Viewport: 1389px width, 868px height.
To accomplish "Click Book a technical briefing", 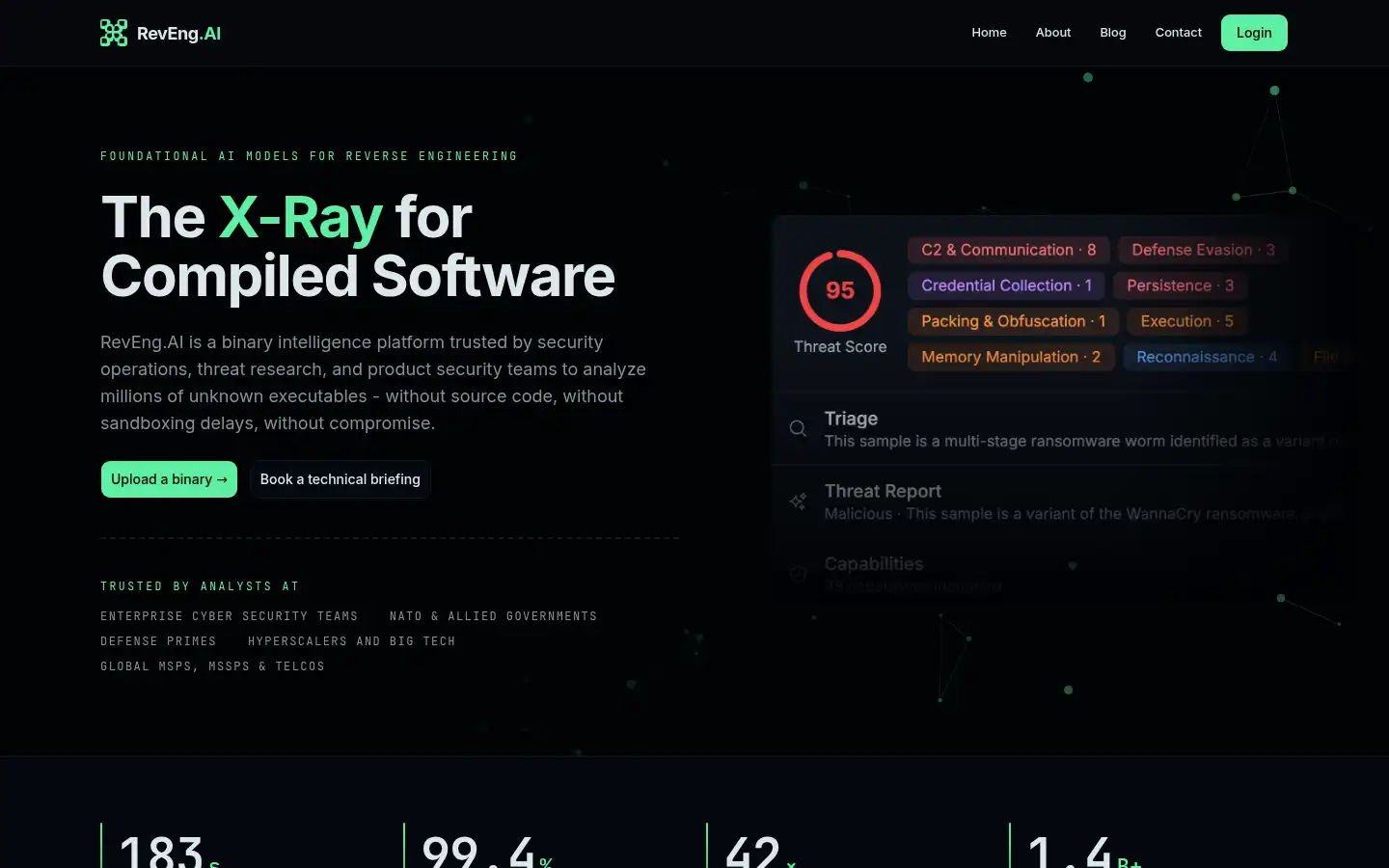I will (x=340, y=479).
